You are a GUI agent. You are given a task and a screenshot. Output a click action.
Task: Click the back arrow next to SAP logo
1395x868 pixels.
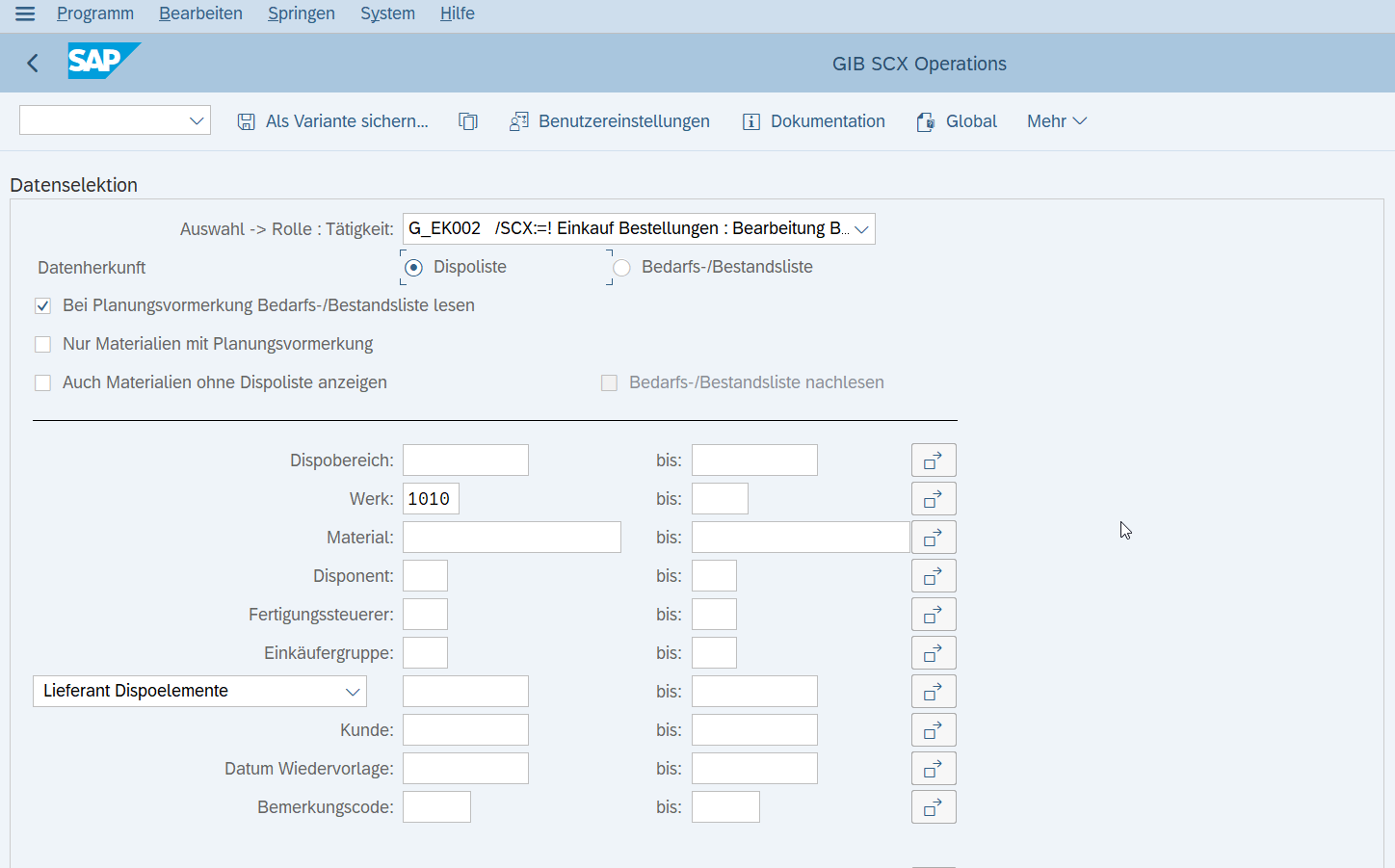click(x=33, y=64)
